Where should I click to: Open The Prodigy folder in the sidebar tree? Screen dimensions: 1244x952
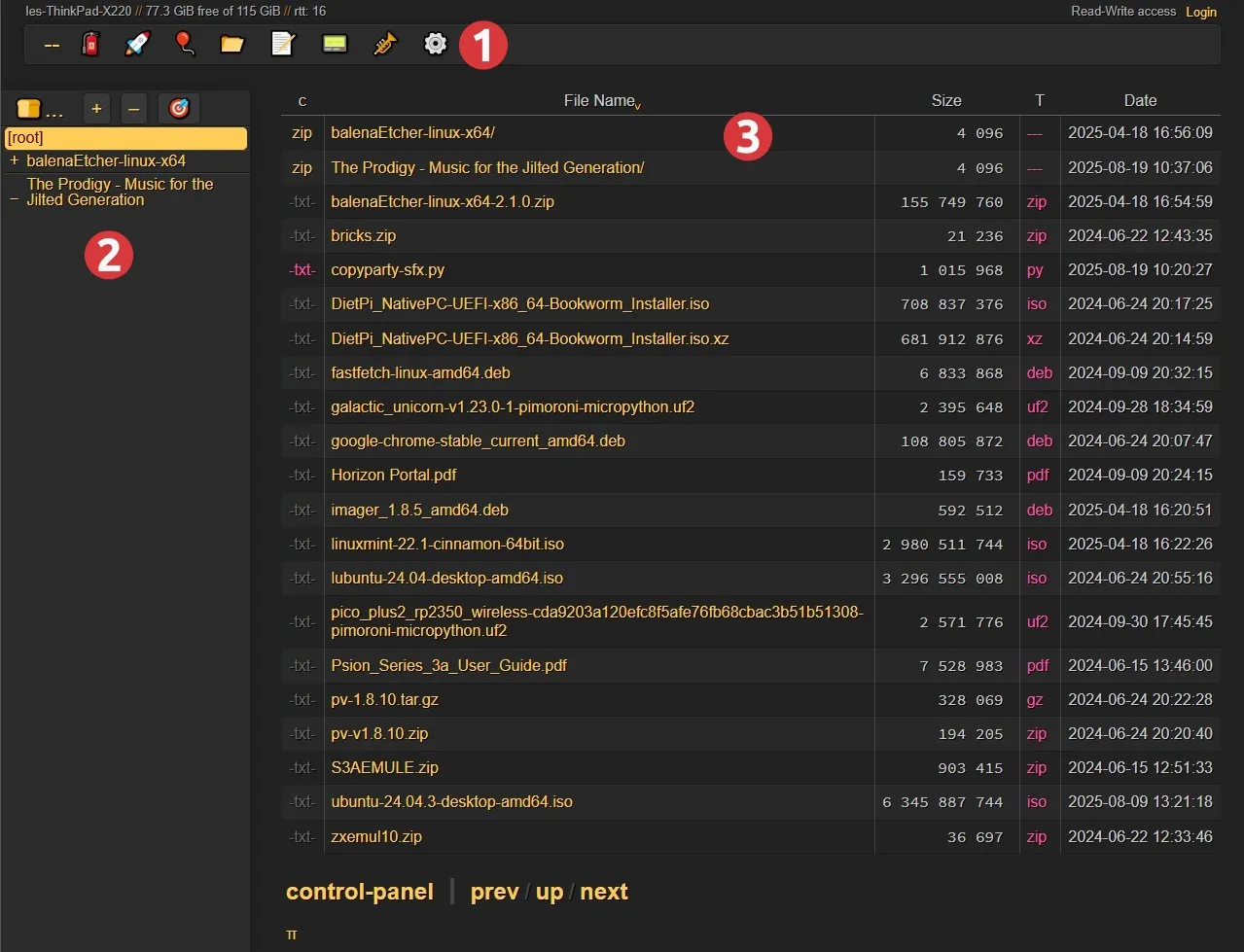(120, 192)
